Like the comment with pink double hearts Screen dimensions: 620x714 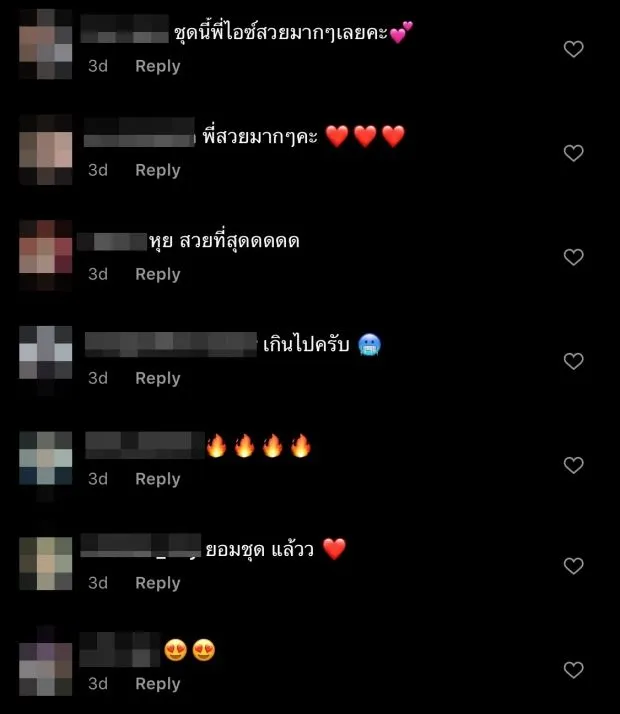click(574, 49)
